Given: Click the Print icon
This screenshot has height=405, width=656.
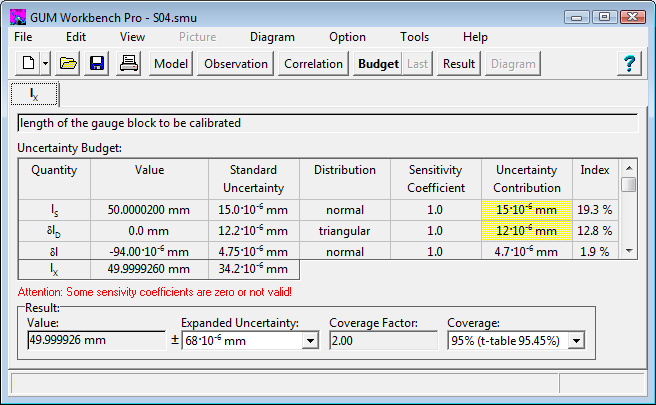Looking at the screenshot, I should point(129,64).
